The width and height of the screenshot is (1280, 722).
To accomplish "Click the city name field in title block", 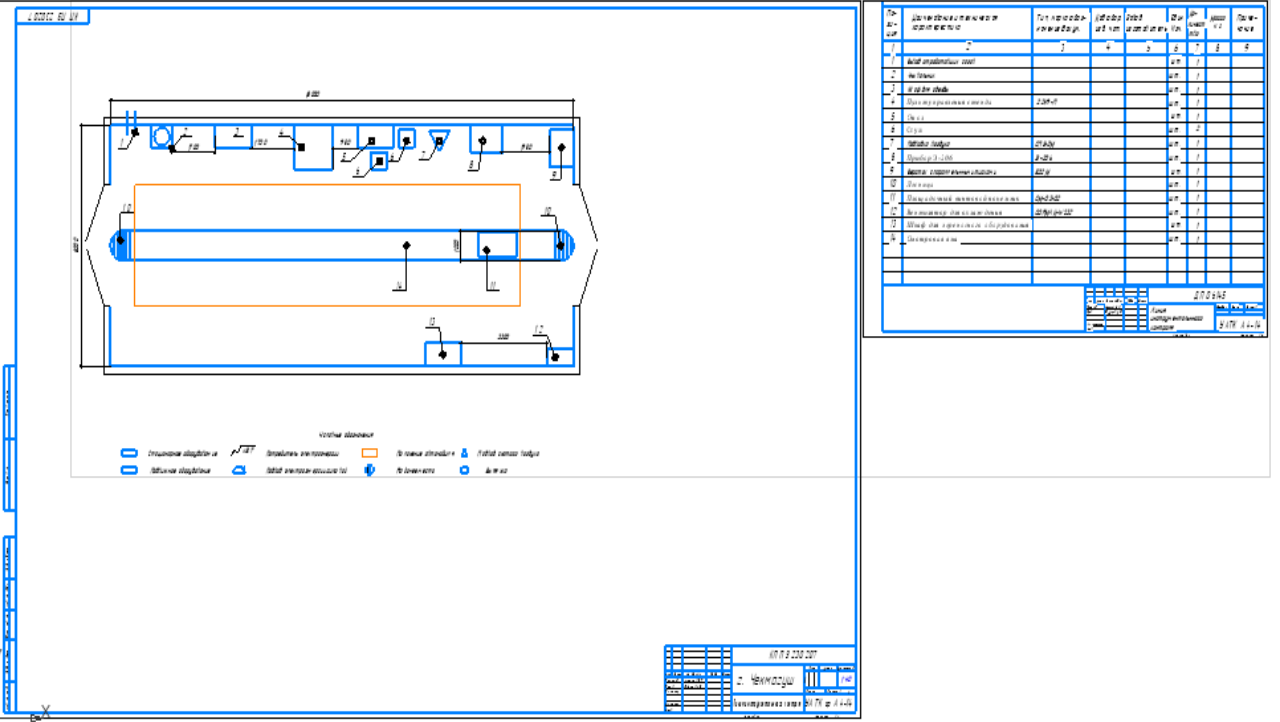I will [x=765, y=680].
